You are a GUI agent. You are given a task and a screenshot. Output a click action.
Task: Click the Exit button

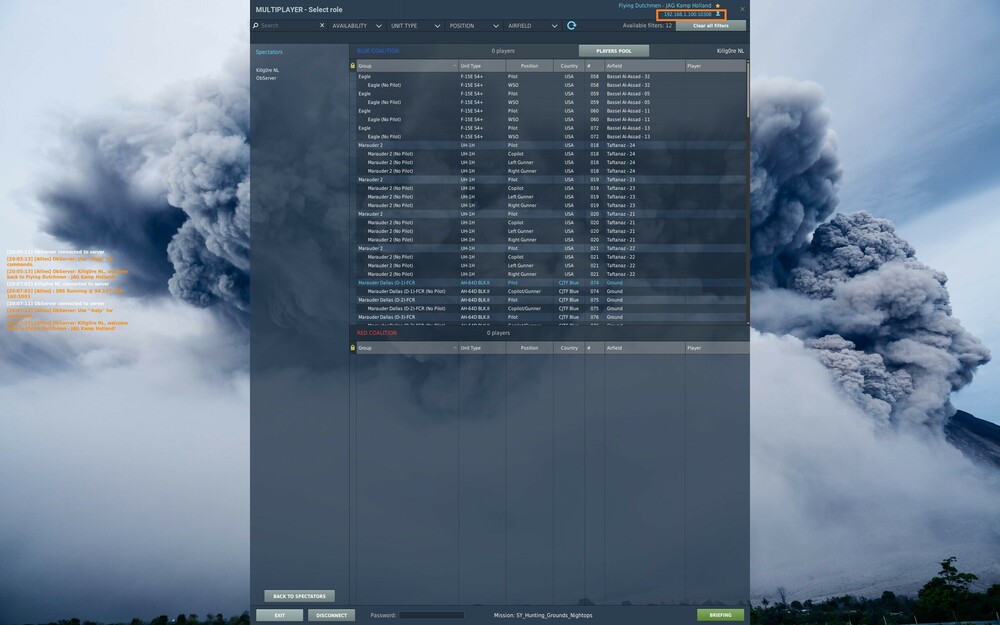[x=279, y=615]
